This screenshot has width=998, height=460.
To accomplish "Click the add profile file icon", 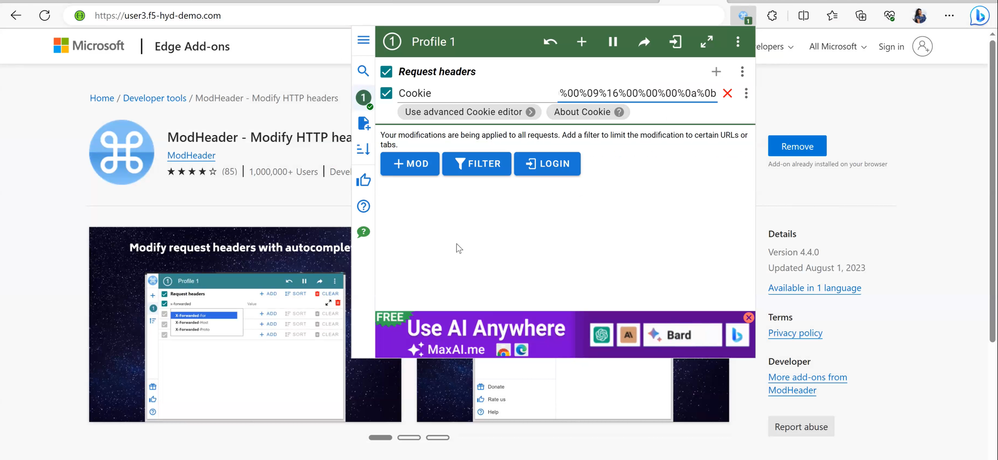I will [x=364, y=123].
